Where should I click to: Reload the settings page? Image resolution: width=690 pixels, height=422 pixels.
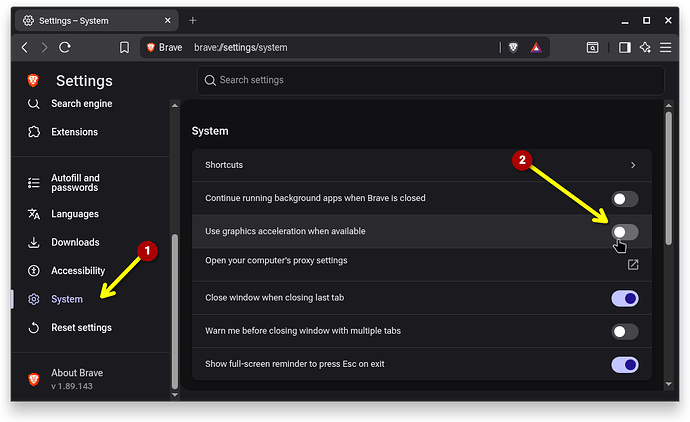pos(65,47)
